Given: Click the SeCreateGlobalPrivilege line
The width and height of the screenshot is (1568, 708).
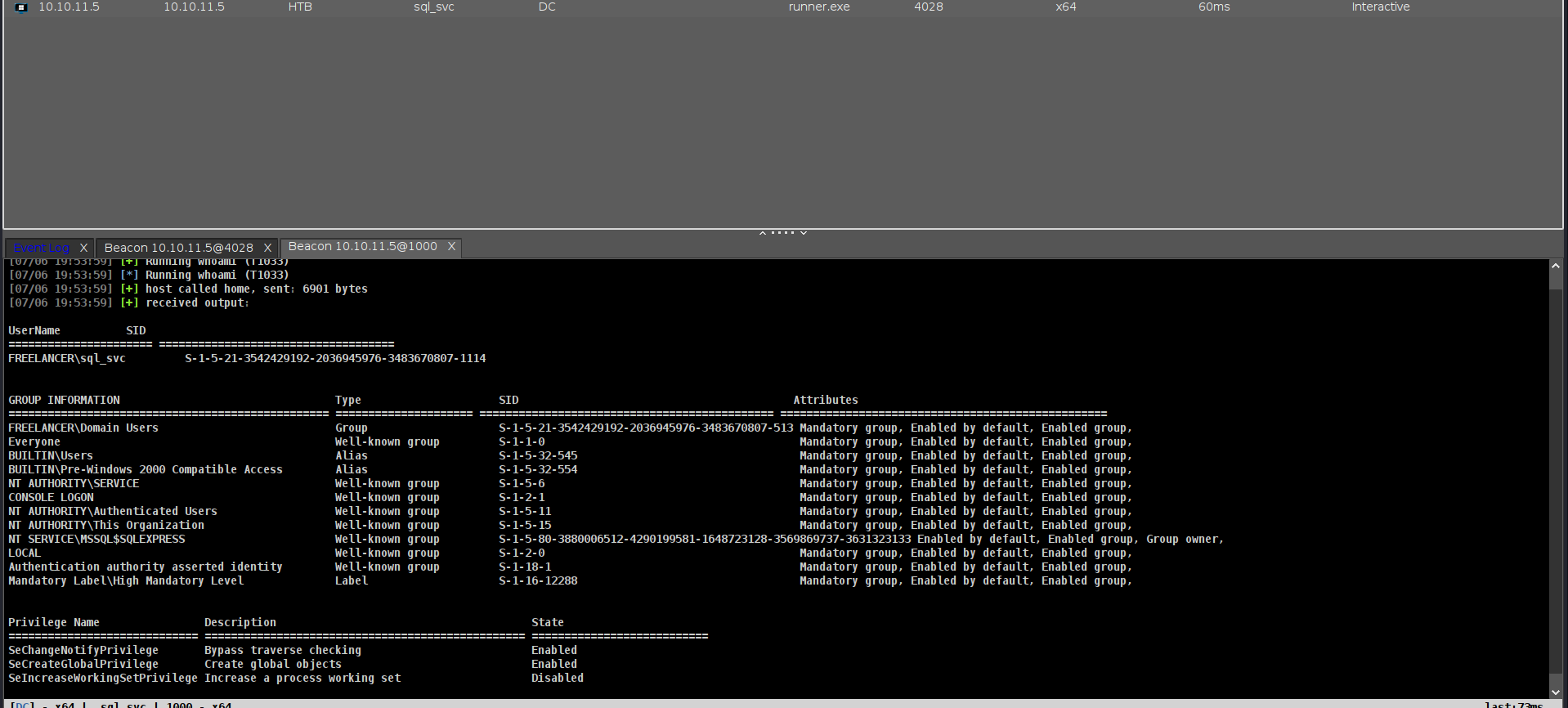Looking at the screenshot, I should pyautogui.click(x=293, y=664).
